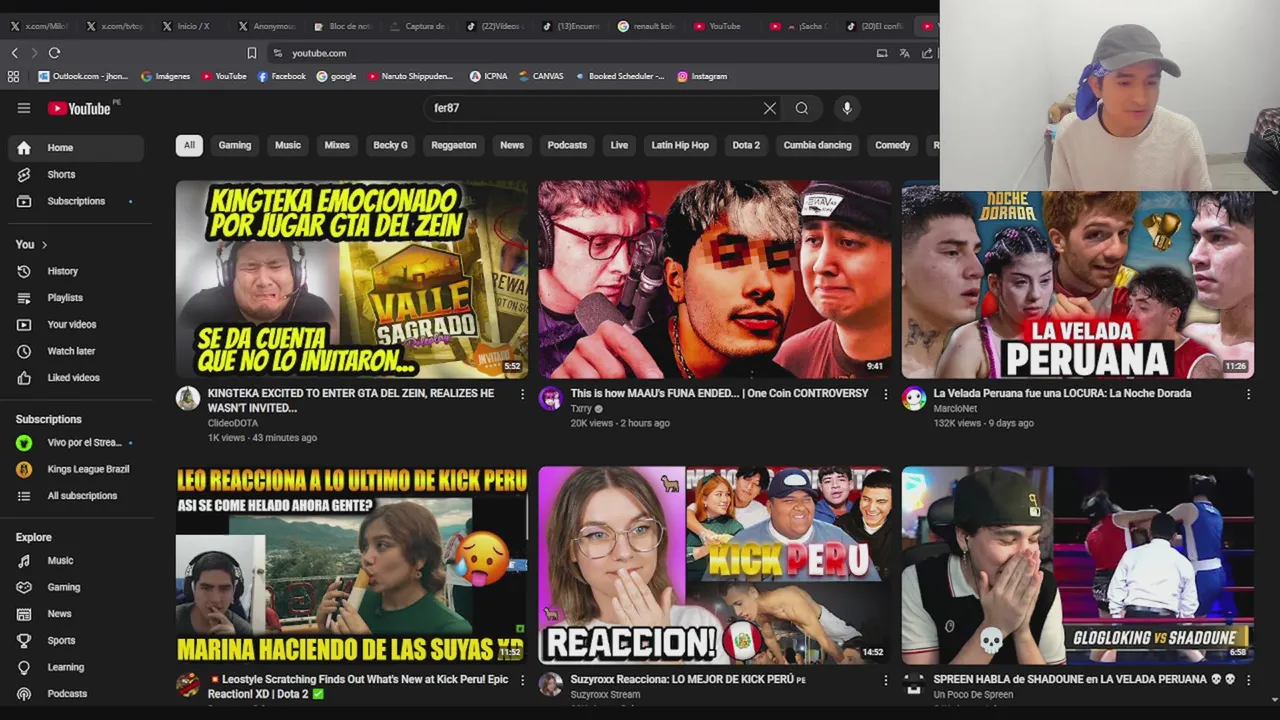Select the Becky G filter chip
This screenshot has width=1280, height=720.
coord(390,145)
